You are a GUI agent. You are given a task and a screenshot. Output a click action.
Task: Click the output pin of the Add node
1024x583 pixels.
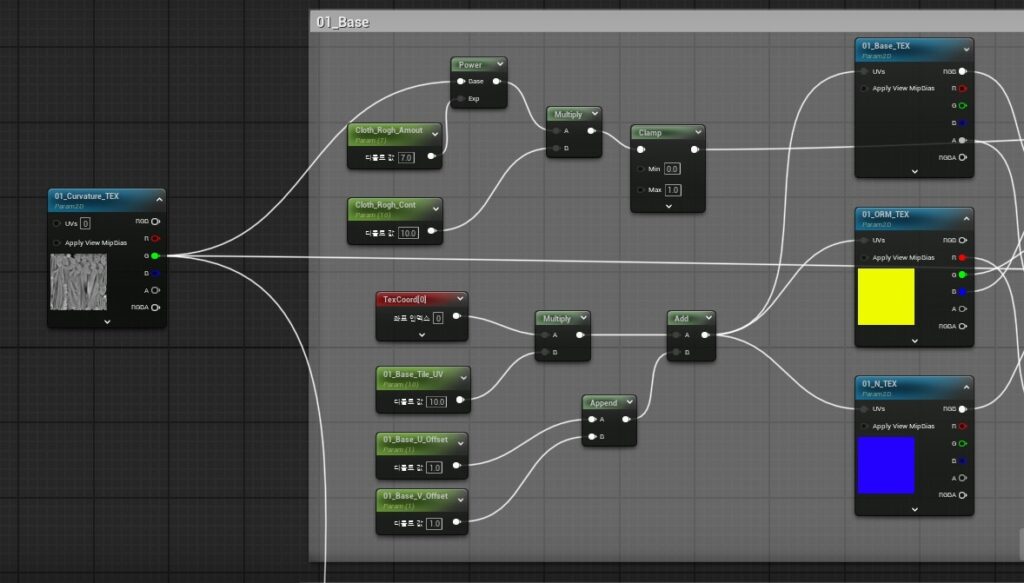pos(705,335)
